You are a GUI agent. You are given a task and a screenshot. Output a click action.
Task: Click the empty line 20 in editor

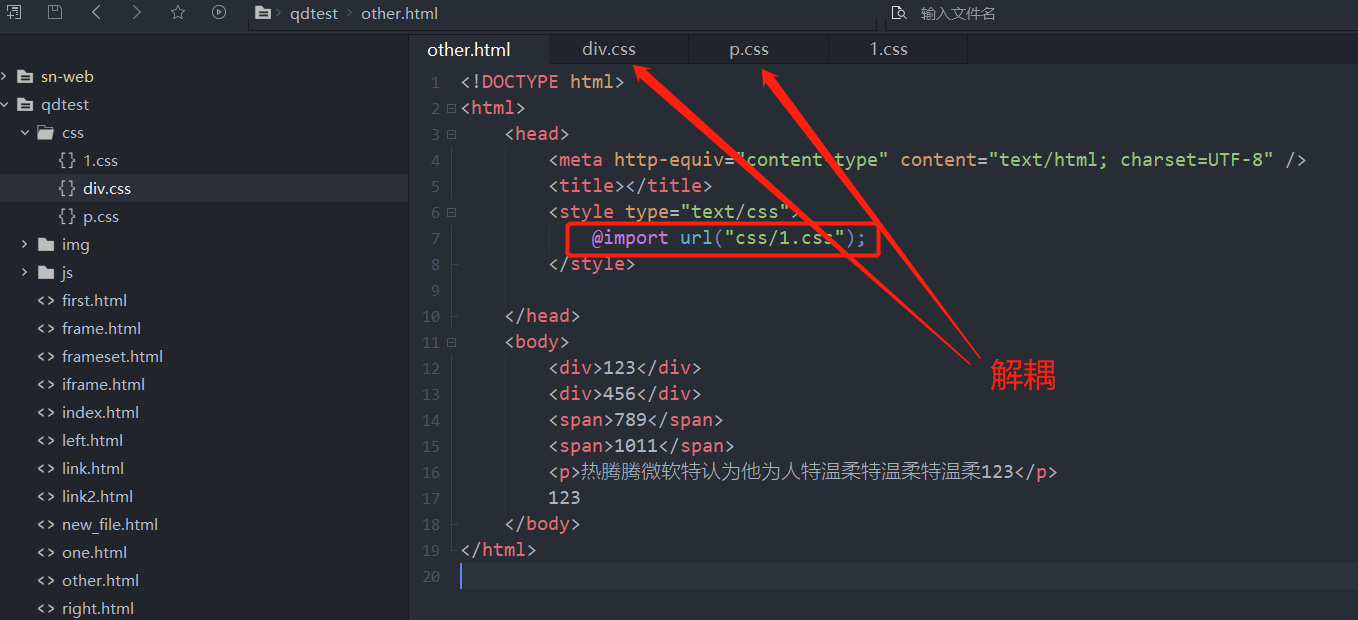pos(909,576)
